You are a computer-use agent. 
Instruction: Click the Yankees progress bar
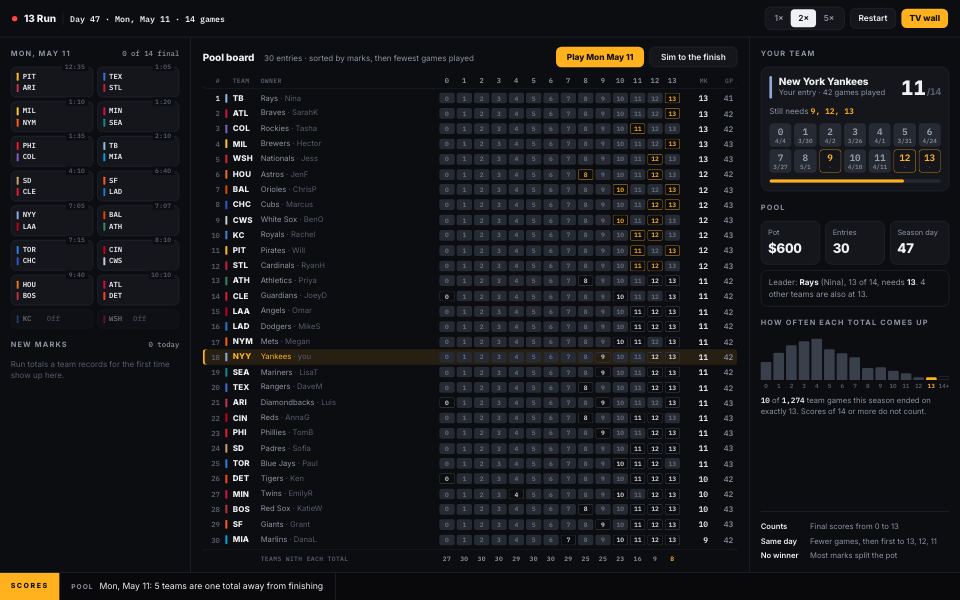point(855,181)
